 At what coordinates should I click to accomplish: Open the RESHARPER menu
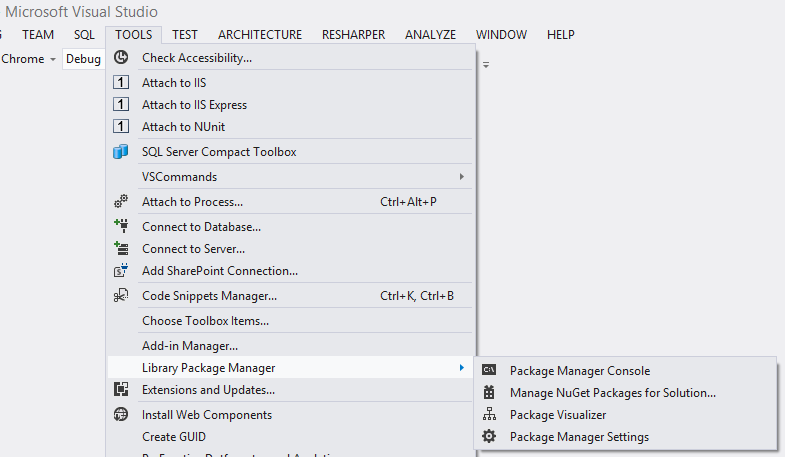(353, 35)
